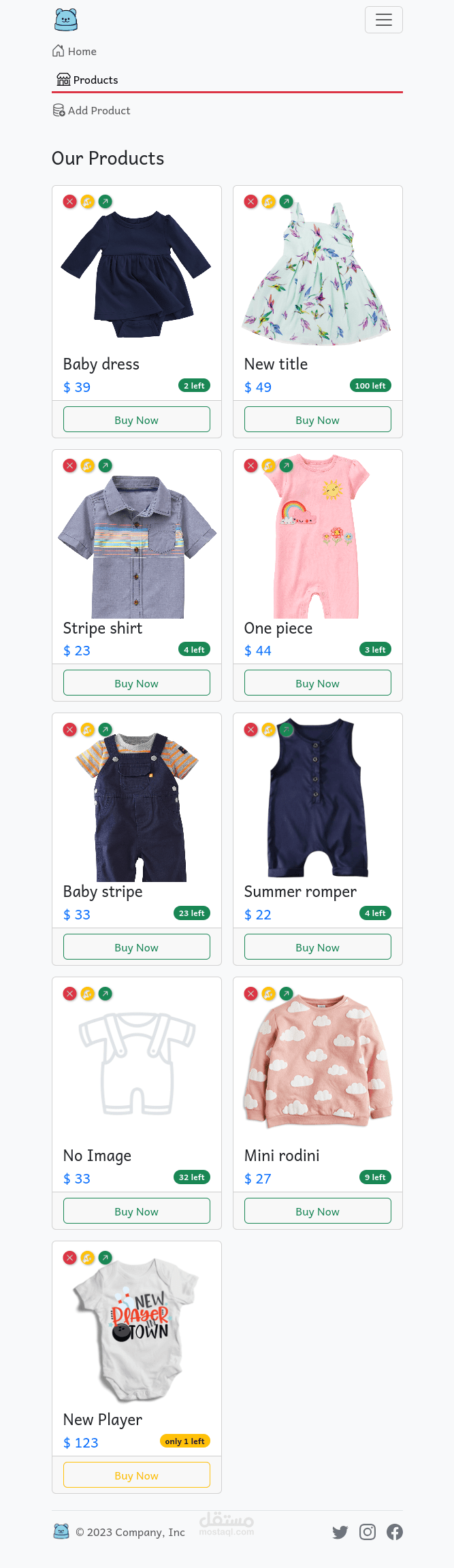This screenshot has width=454, height=1568.
Task: Edit the Baby stripe product (yellow icon)
Action: [88, 730]
